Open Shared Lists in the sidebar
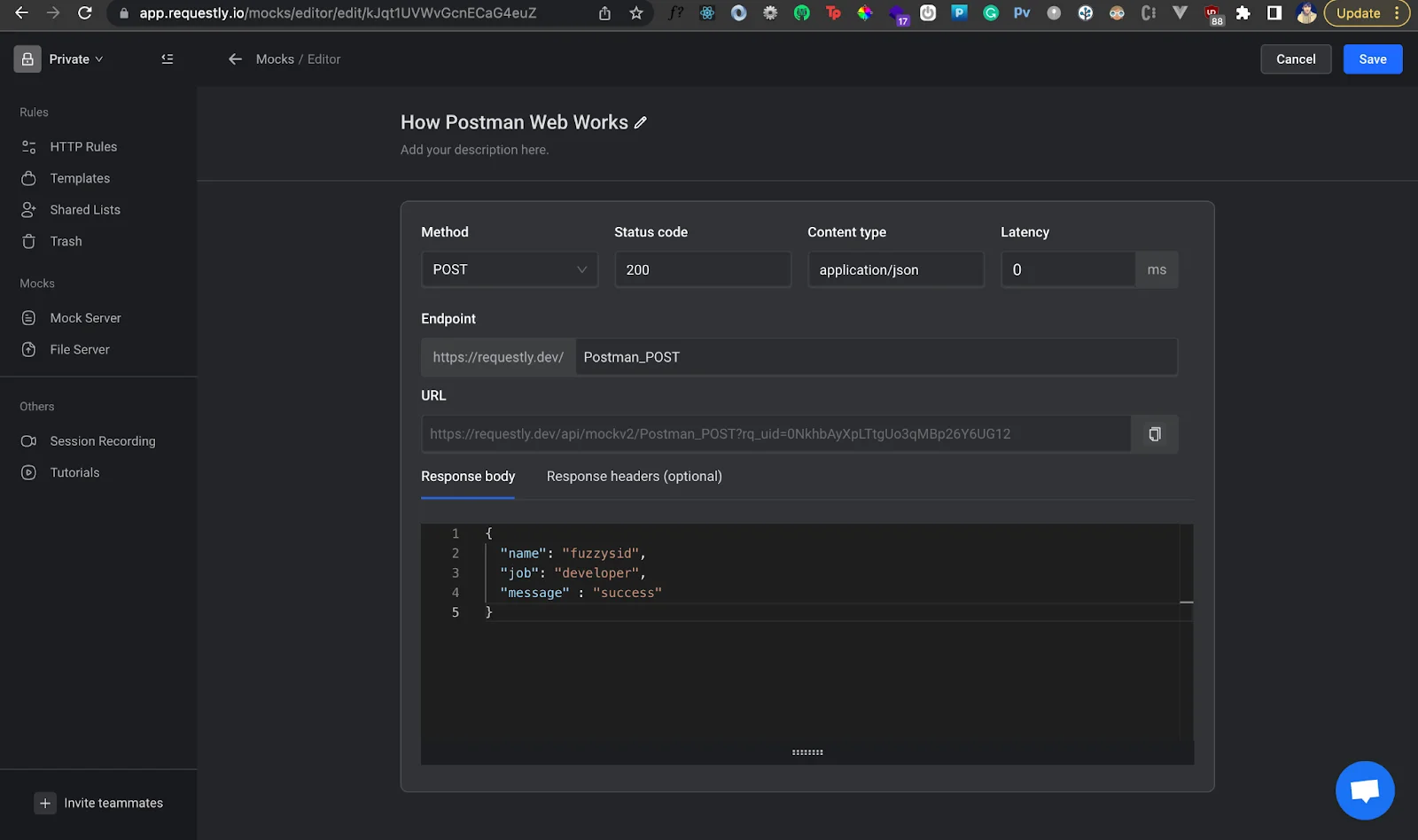 coord(85,210)
